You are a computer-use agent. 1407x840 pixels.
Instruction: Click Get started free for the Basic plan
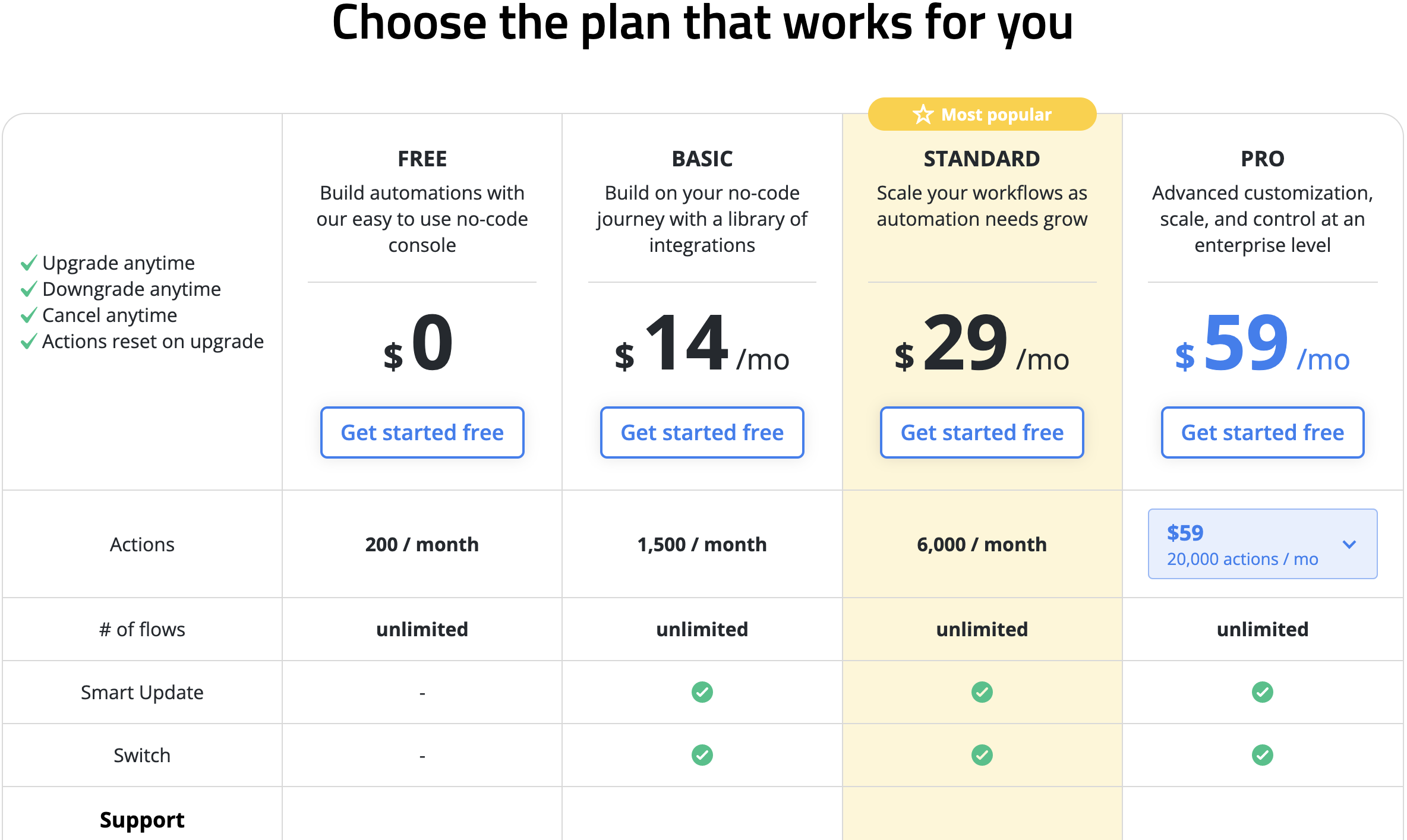coord(702,432)
